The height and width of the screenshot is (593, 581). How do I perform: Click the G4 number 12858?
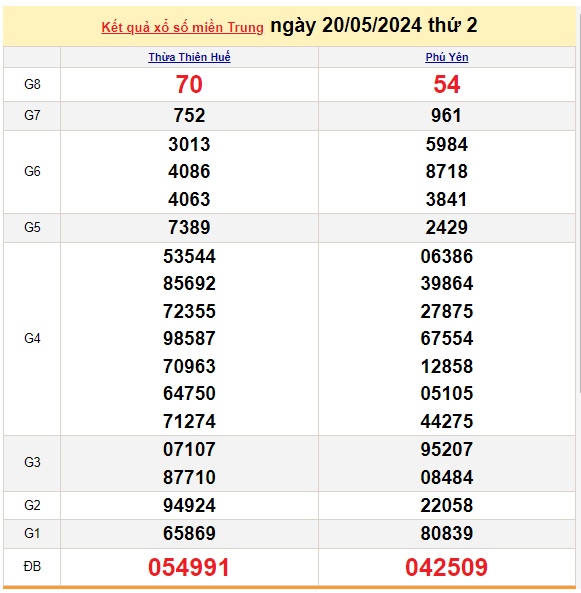(447, 366)
